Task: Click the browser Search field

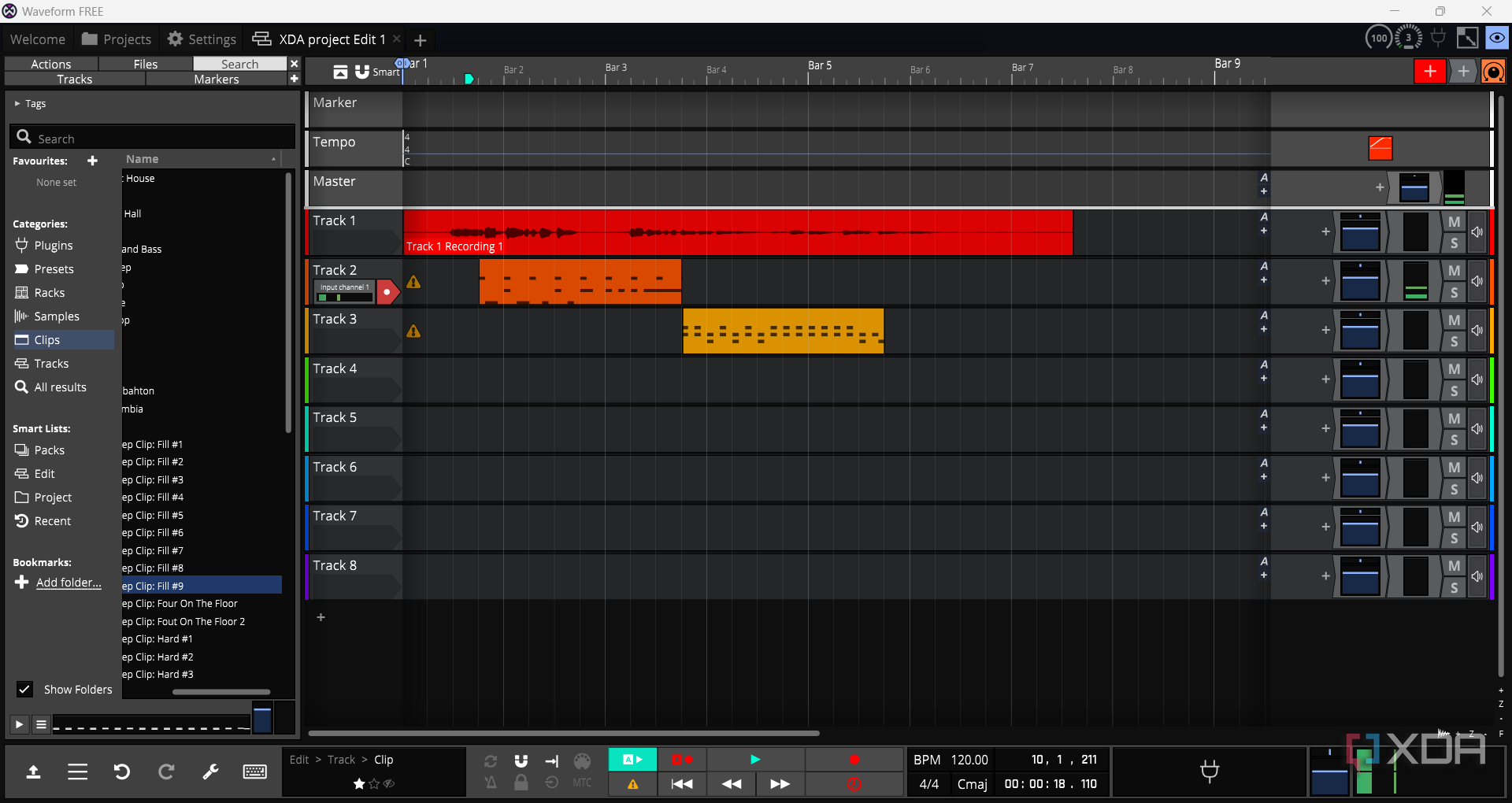Action: (153, 138)
